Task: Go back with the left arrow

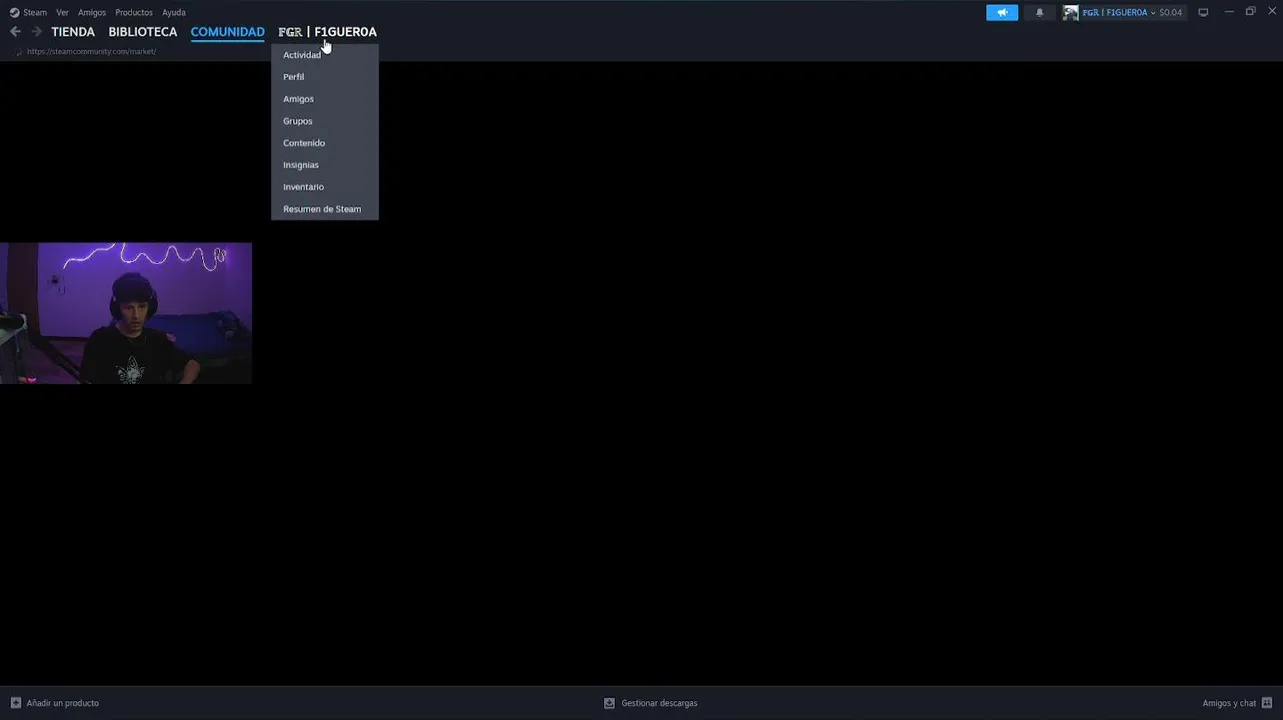Action: (x=15, y=32)
